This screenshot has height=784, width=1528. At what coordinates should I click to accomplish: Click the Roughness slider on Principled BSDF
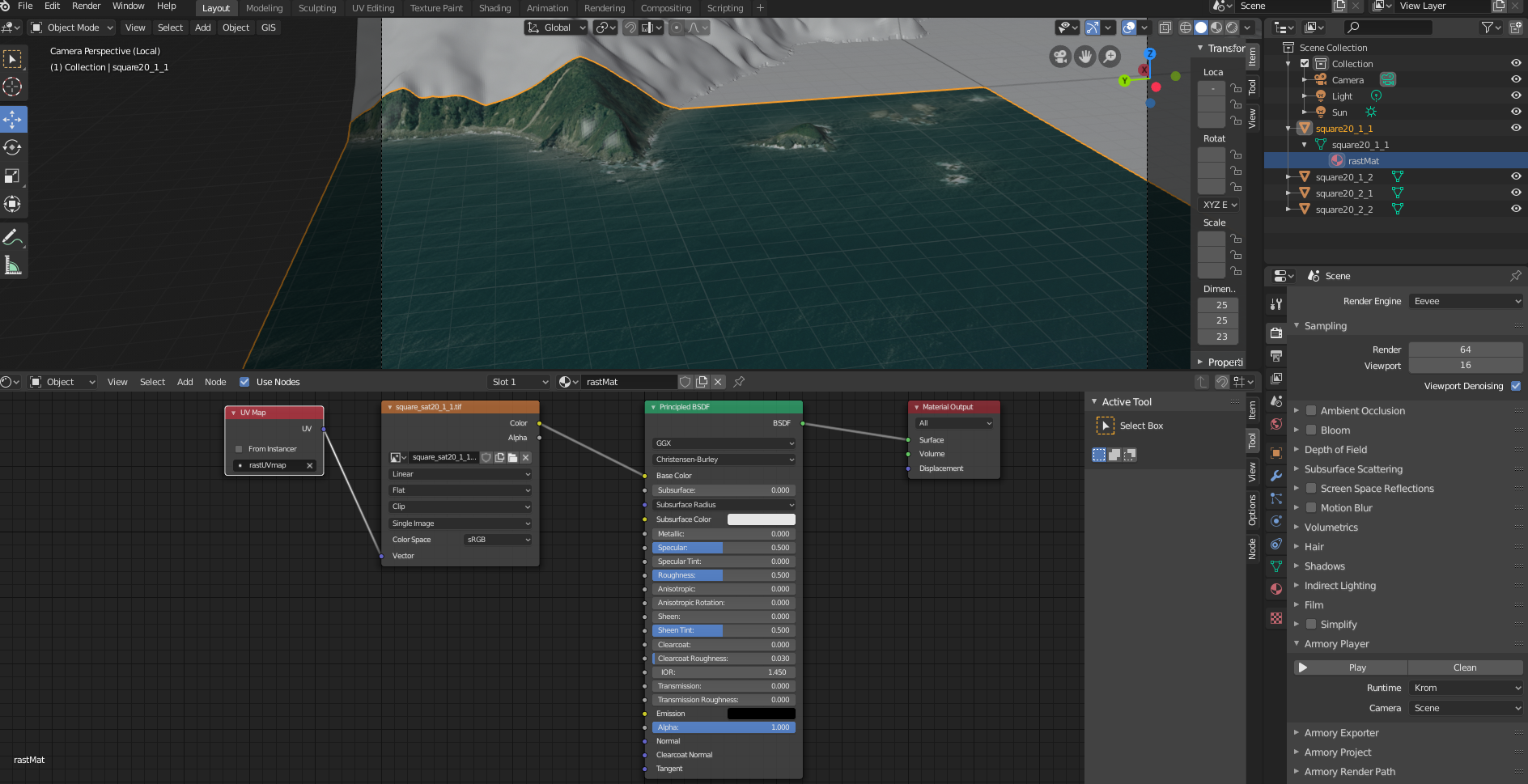coord(724,575)
